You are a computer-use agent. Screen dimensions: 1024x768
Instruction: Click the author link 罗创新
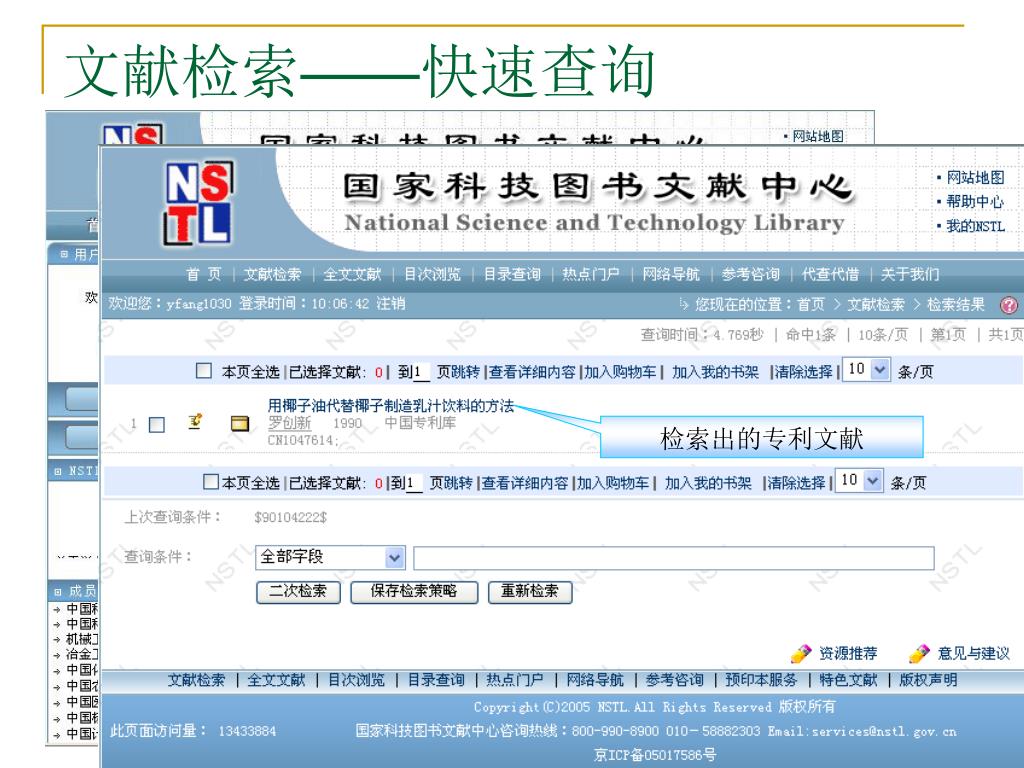pos(289,423)
